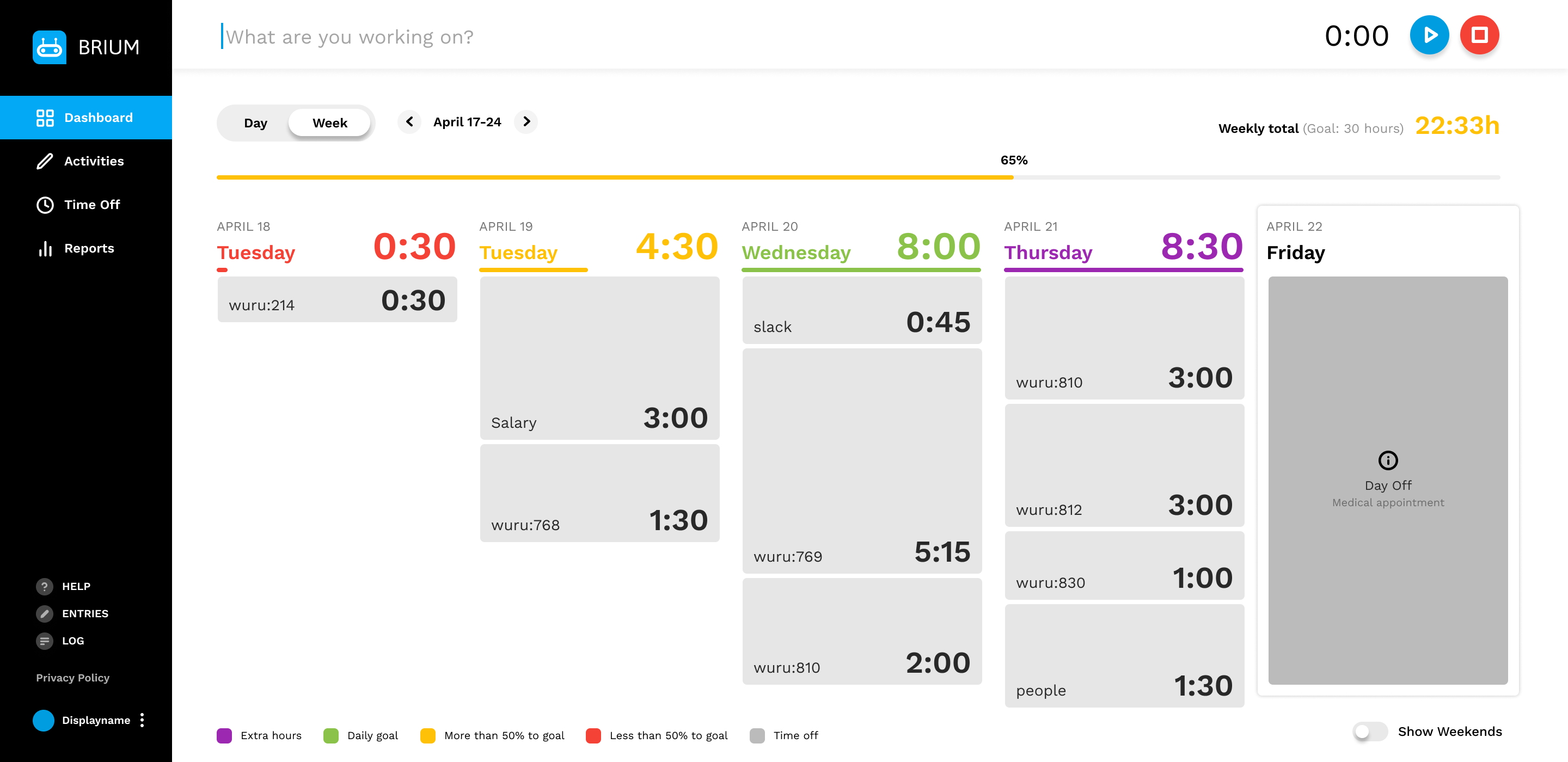Viewport: 1568px width, 762px height.
Task: Click the Extra hours purple swatch
Action: click(224, 735)
